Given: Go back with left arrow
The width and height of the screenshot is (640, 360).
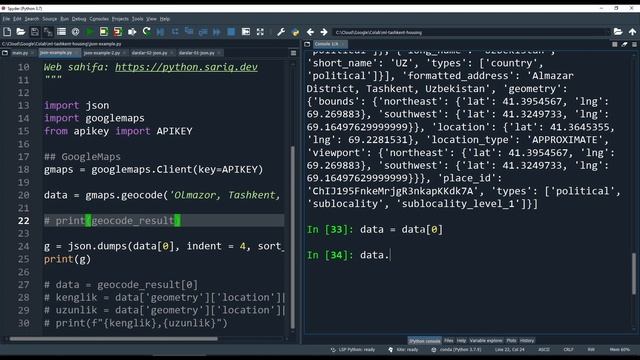Looking at the screenshot, I should click(310, 32).
